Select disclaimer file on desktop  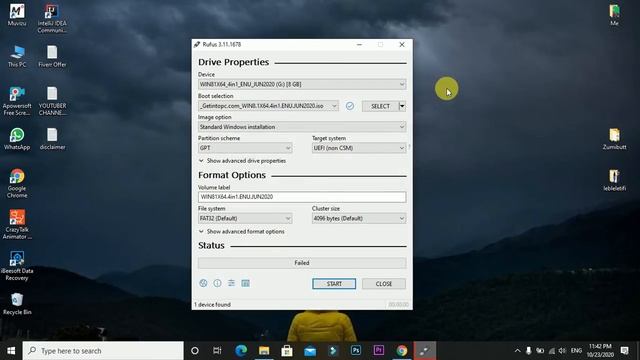pyautogui.click(x=52, y=139)
